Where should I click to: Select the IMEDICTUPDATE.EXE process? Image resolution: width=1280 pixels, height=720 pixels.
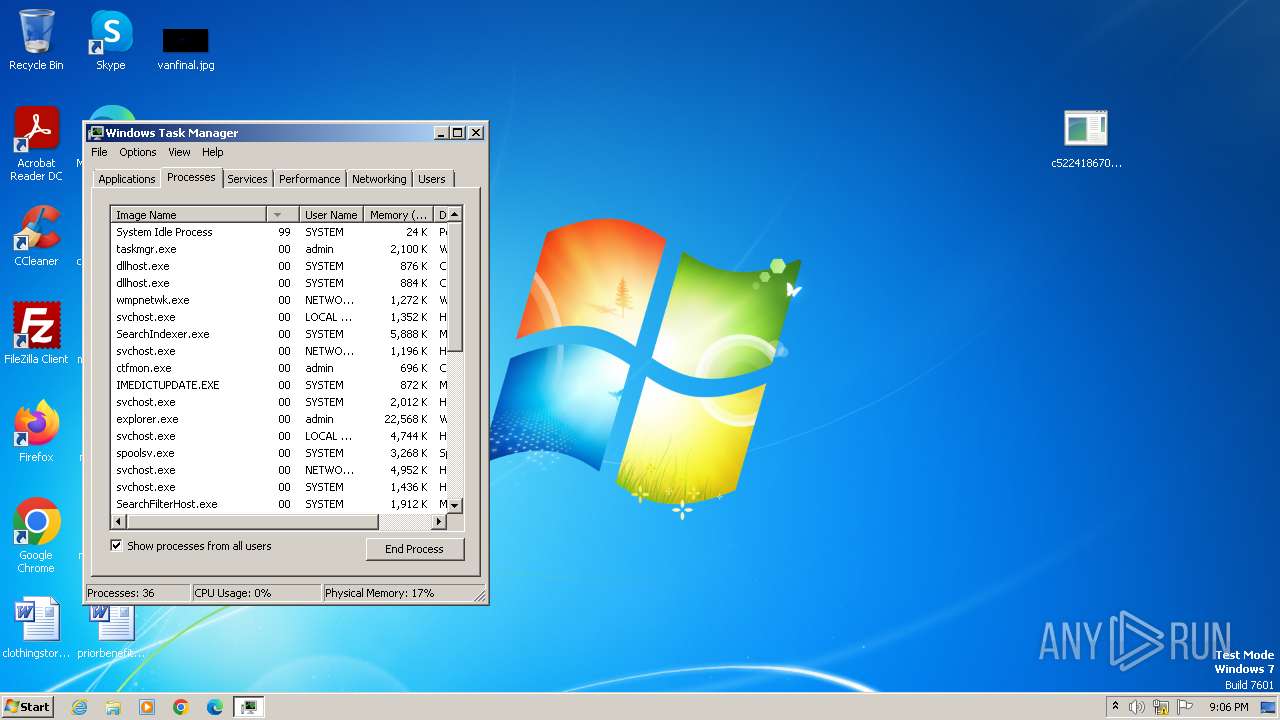(x=279, y=385)
